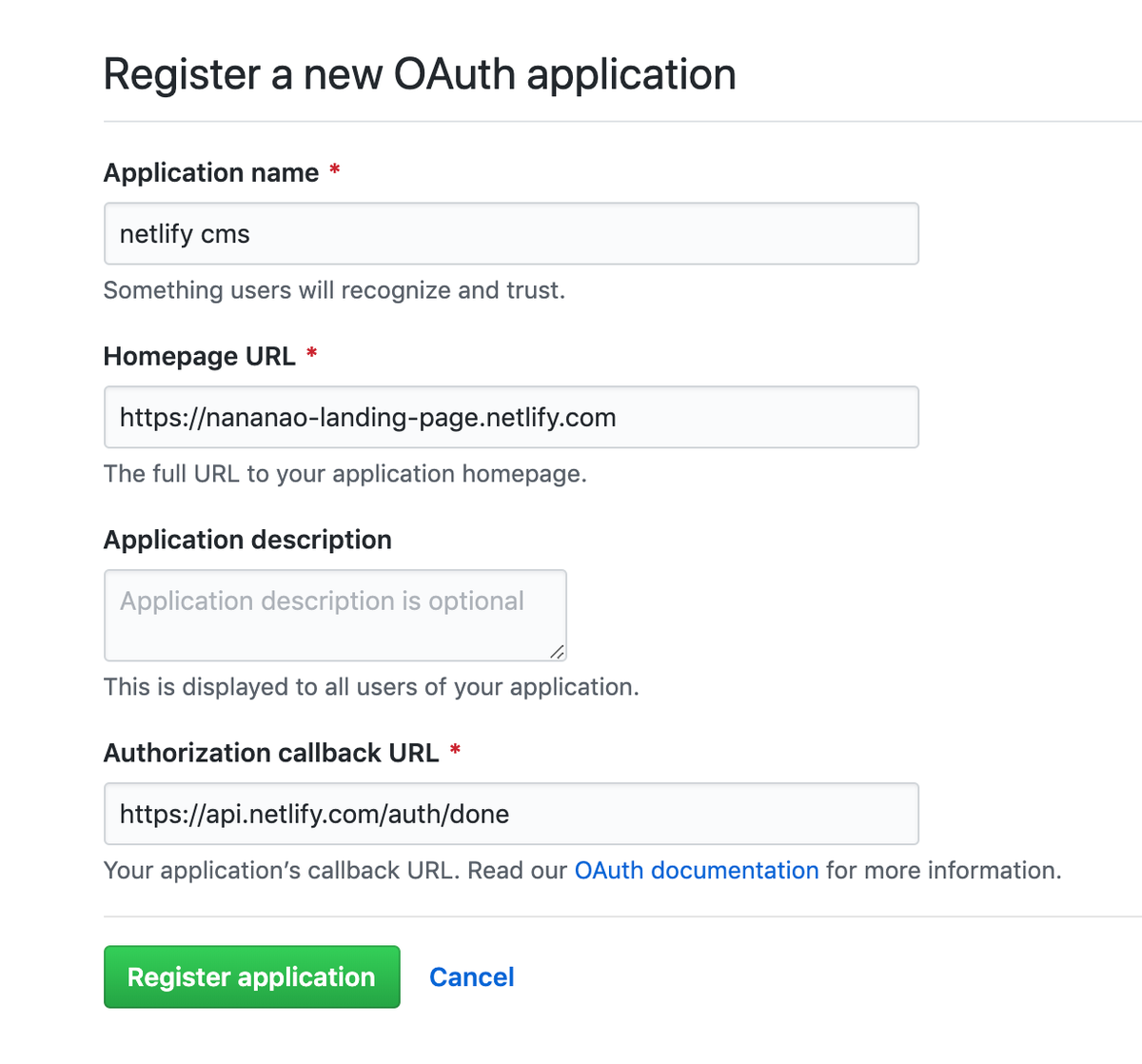Screen dimensions: 1142x1064
Task: Open the OAuth documentation link
Action: 696,871
